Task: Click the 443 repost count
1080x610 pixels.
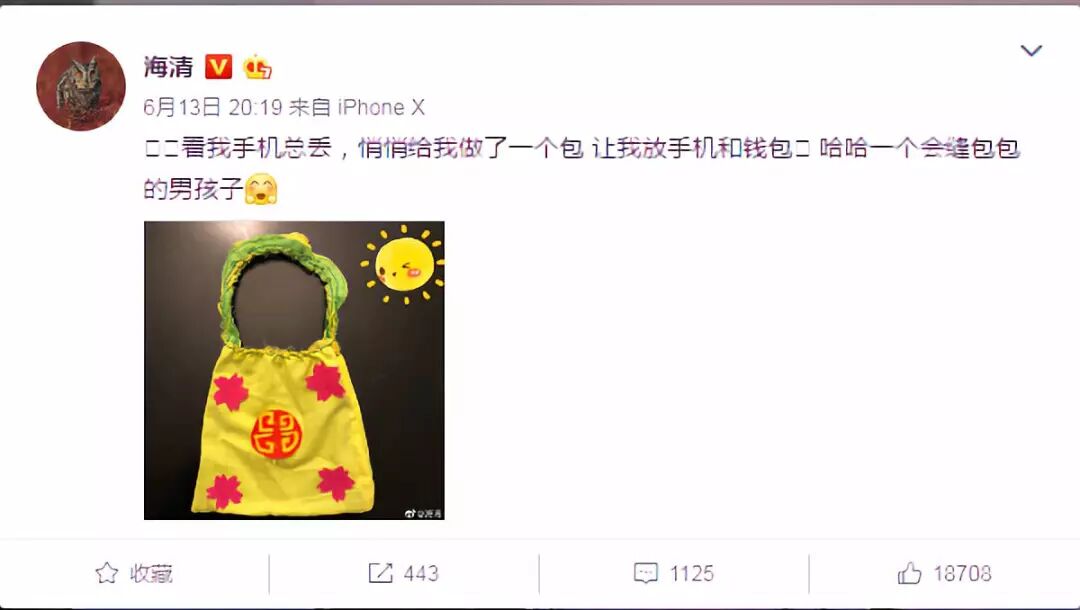Action: point(421,573)
